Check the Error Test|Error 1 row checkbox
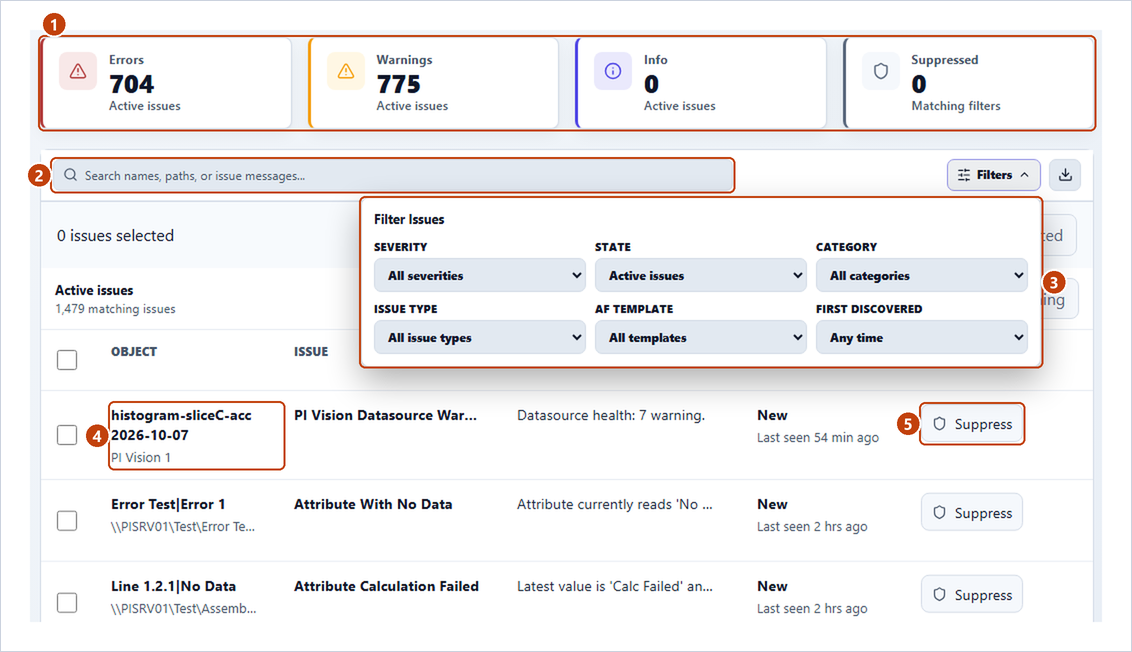Screen dimensions: 1132x652 (x=67, y=521)
